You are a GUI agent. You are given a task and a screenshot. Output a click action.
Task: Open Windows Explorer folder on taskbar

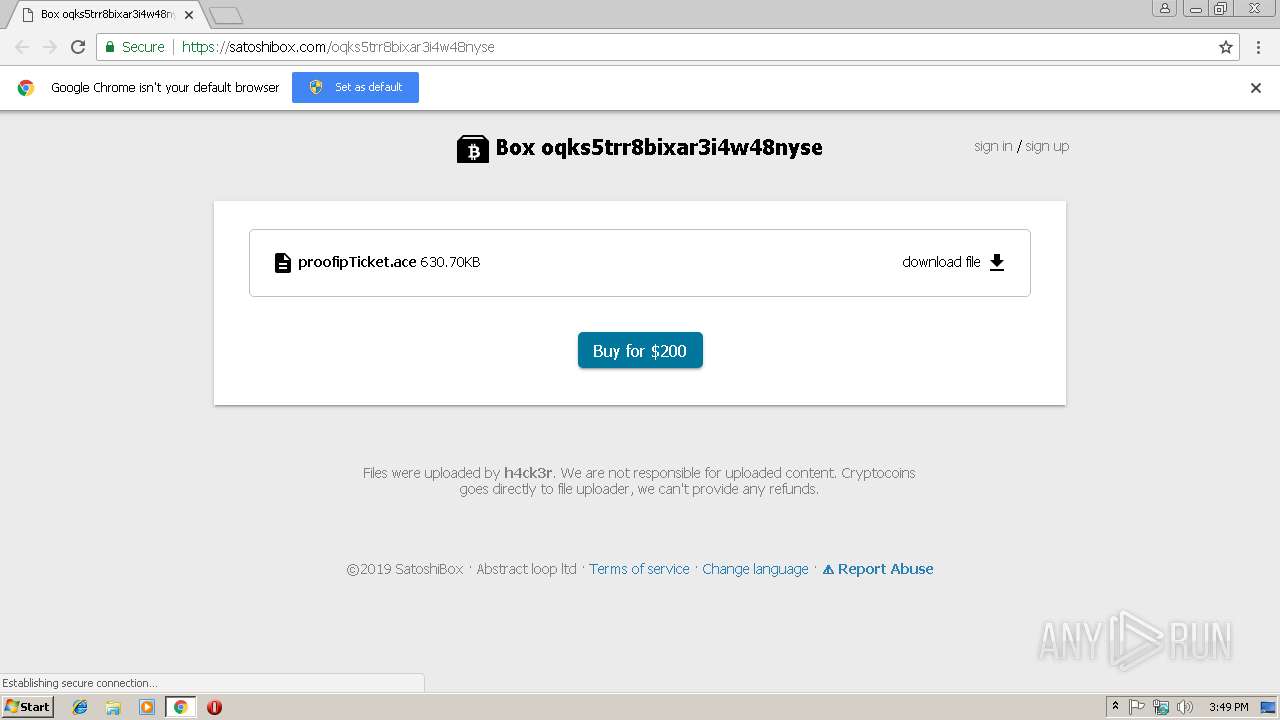tap(113, 707)
